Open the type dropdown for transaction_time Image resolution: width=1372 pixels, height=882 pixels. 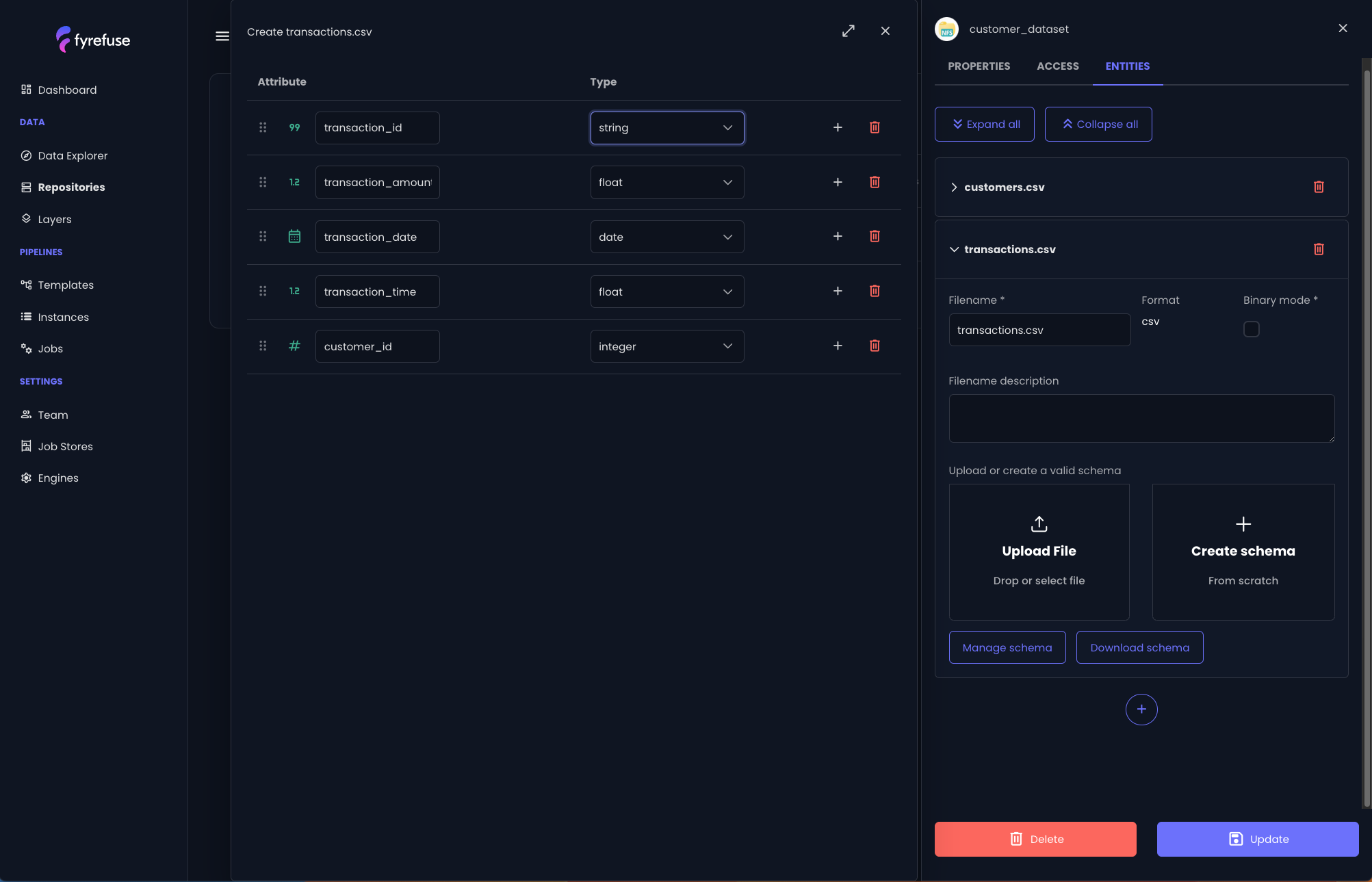(x=667, y=291)
